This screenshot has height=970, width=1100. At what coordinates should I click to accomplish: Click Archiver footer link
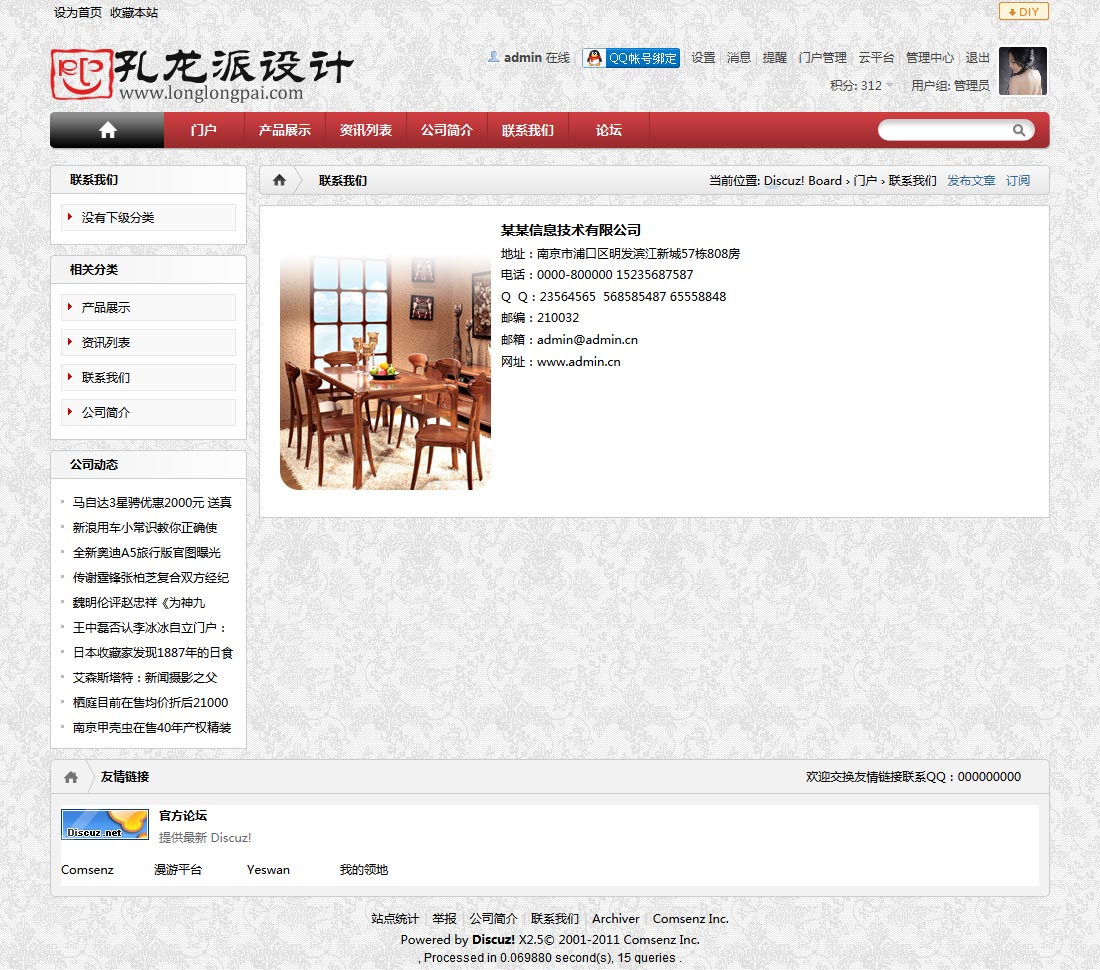coord(616,919)
